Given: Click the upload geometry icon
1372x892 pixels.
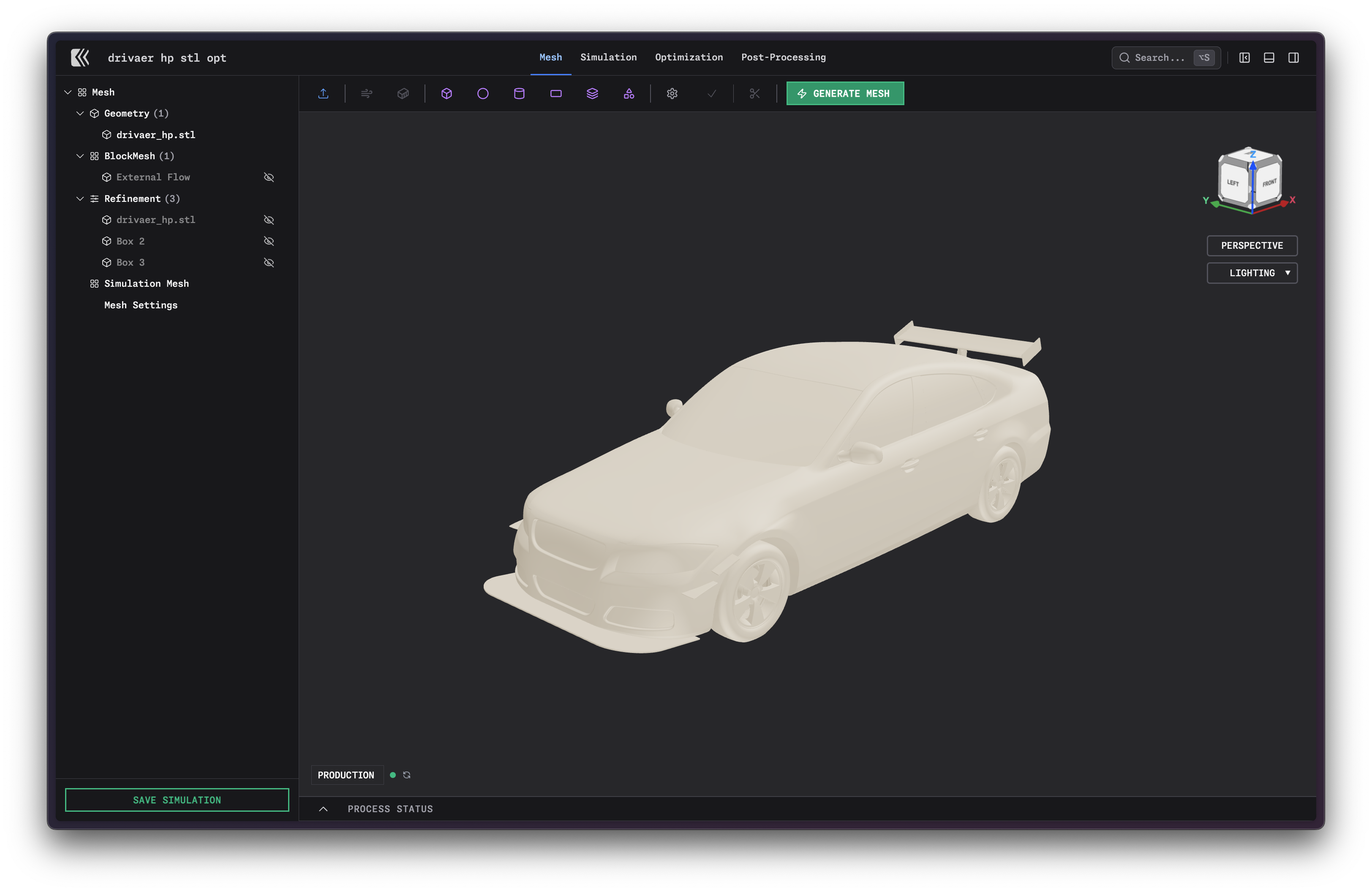Looking at the screenshot, I should [x=324, y=93].
